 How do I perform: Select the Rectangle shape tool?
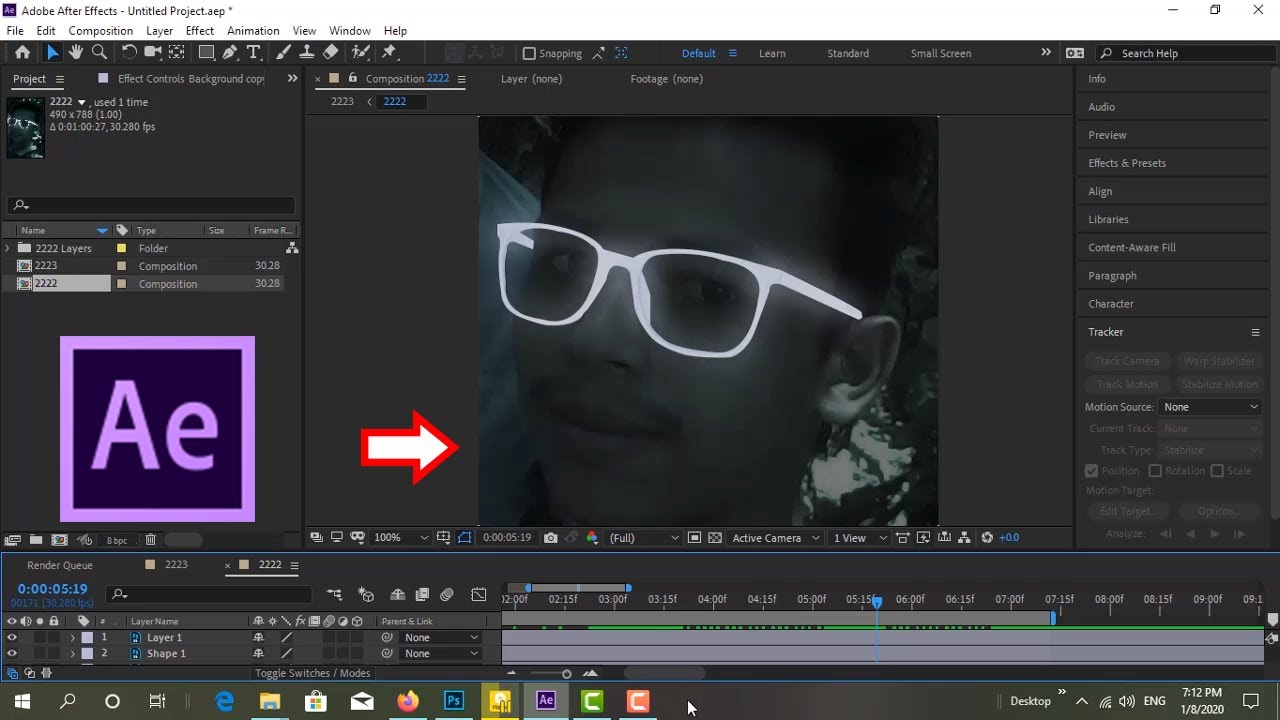[206, 53]
